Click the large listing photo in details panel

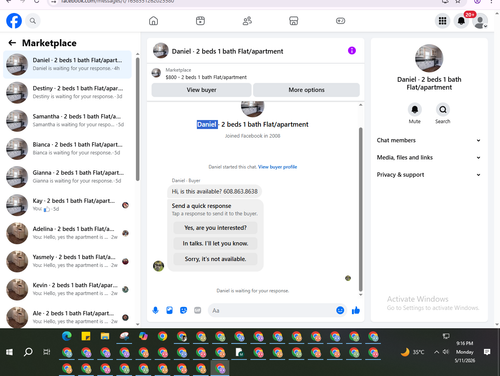point(429,58)
